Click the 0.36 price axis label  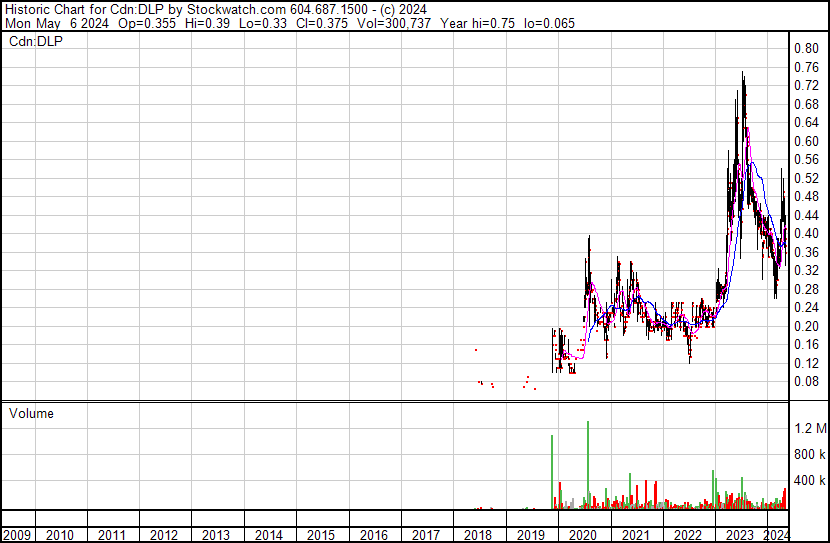click(806, 252)
